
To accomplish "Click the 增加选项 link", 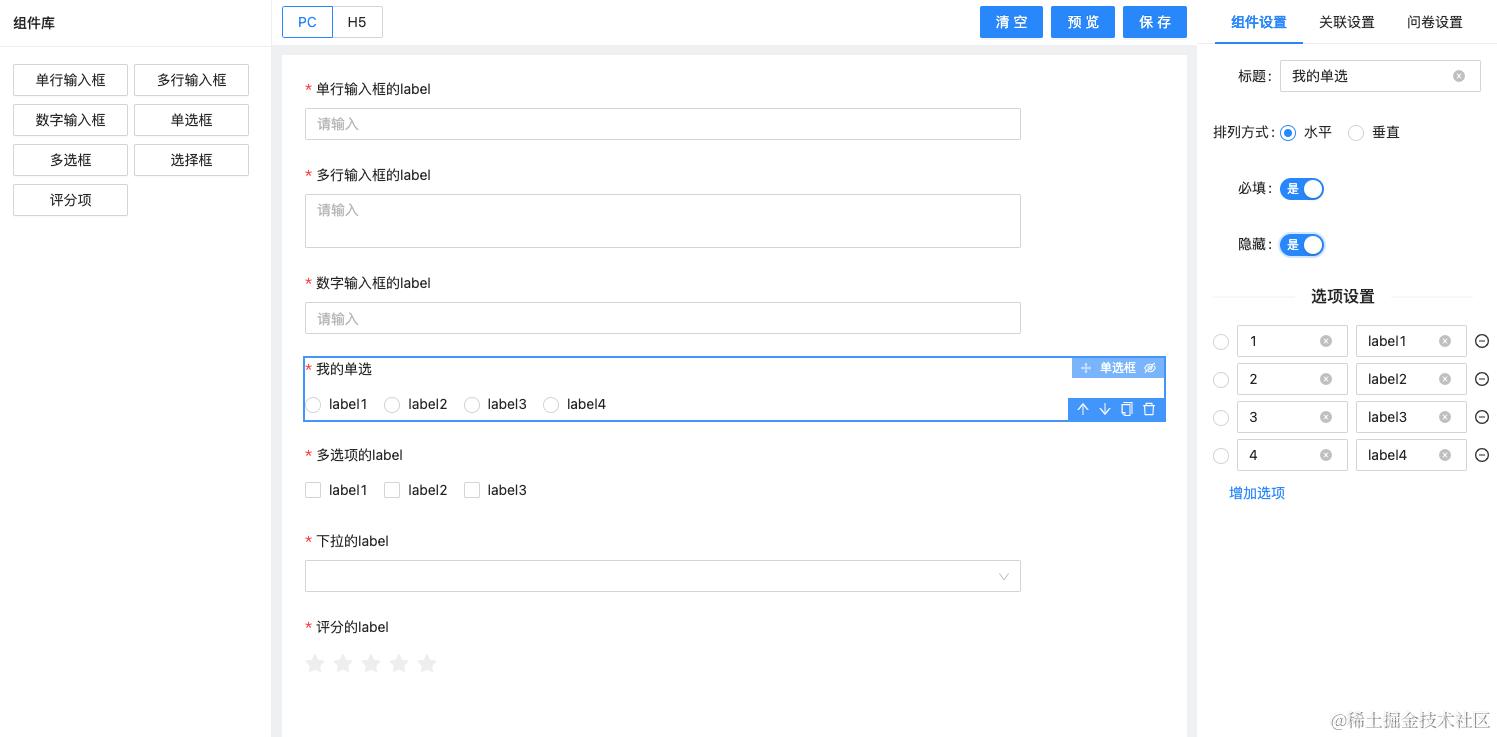I will pyautogui.click(x=1257, y=493).
